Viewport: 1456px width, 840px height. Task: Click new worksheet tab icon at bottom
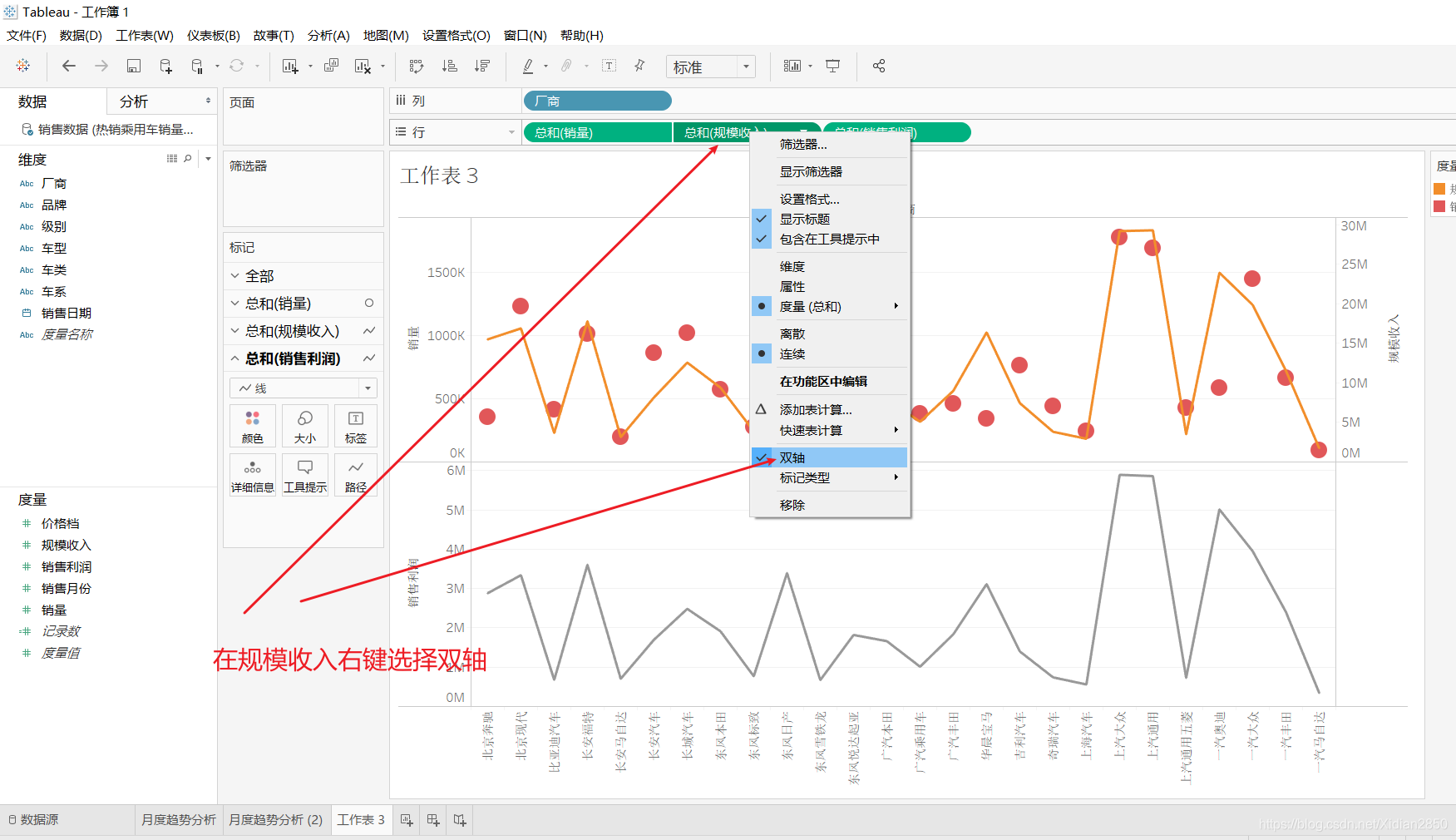[x=407, y=820]
